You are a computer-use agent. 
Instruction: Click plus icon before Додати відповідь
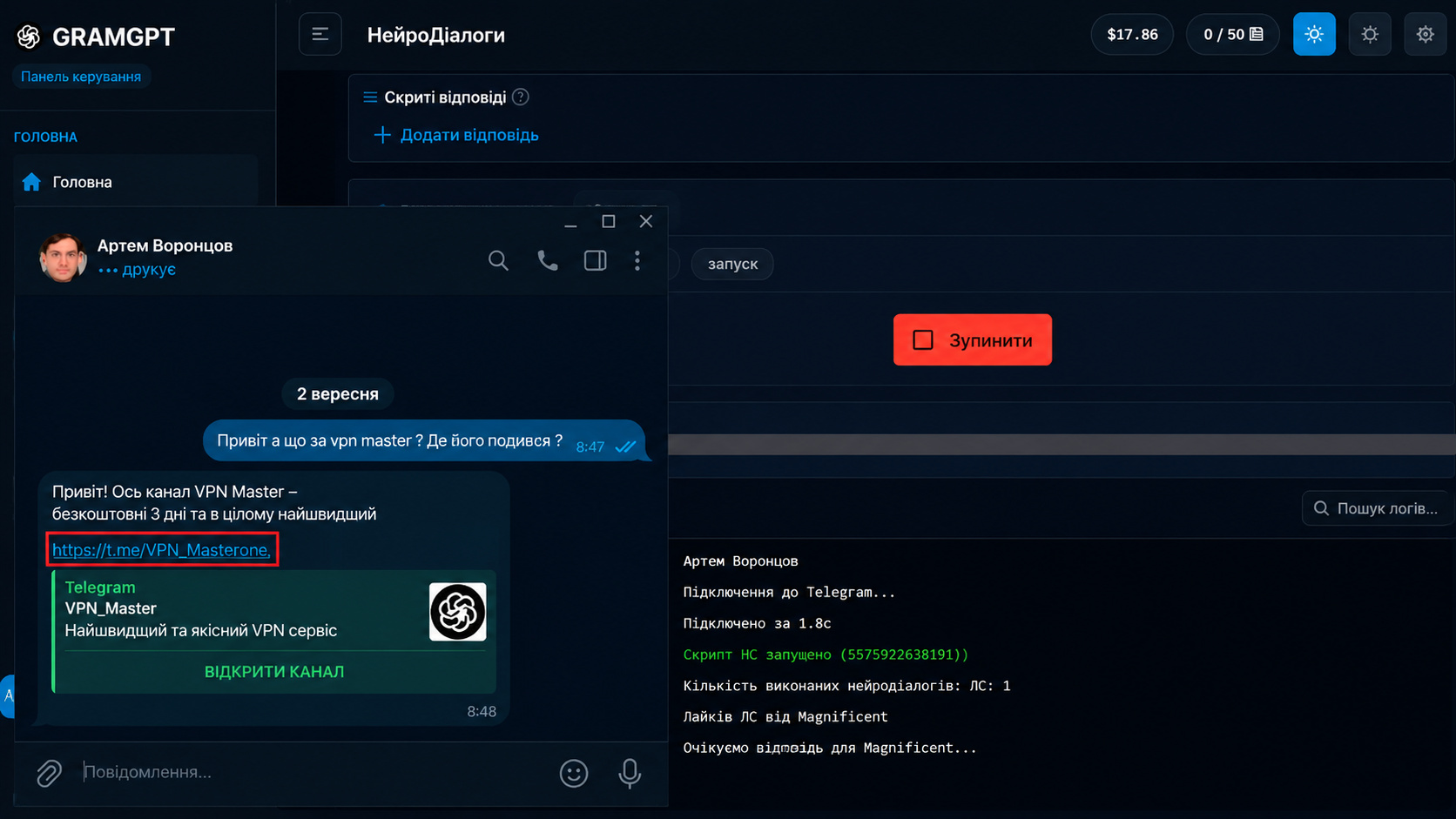pos(381,135)
